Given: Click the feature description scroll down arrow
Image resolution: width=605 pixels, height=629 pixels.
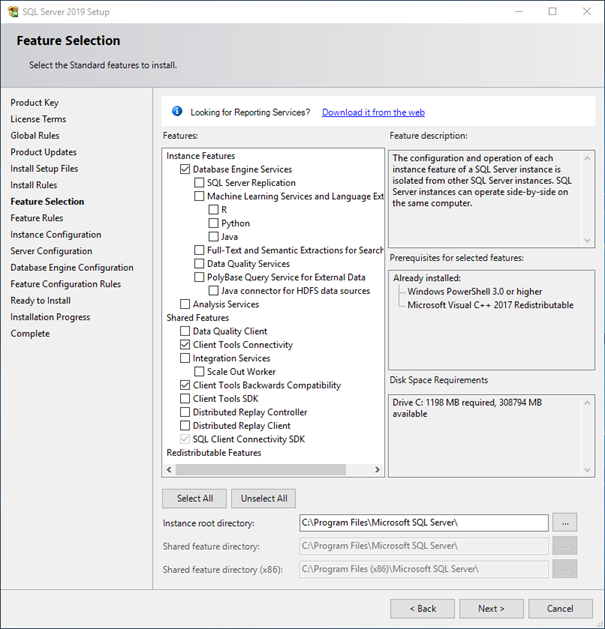Looking at the screenshot, I should [587, 241].
